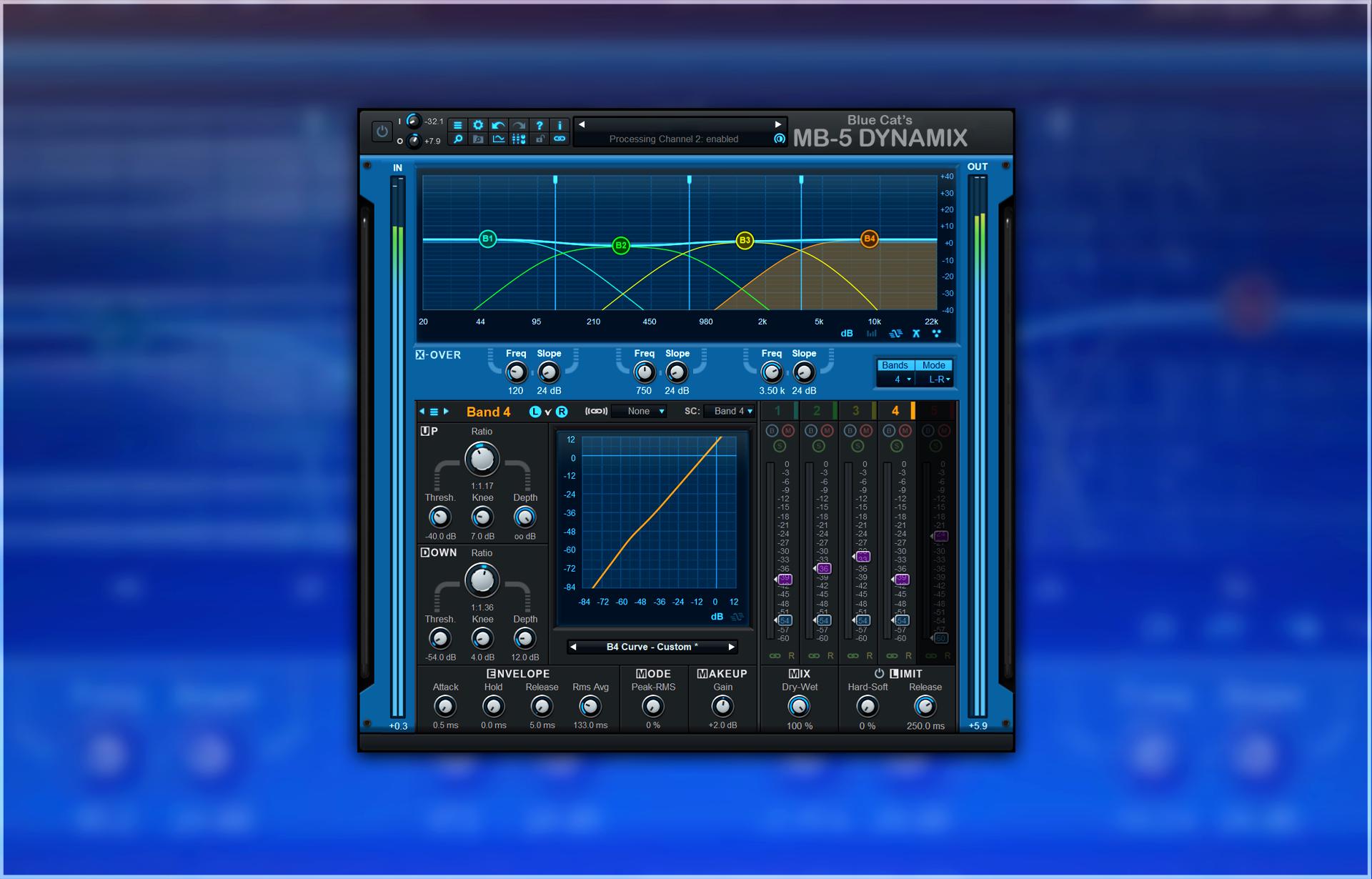The height and width of the screenshot is (879, 1372).
Task: Select next B4 curve preset arrow
Action: pyautogui.click(x=731, y=647)
